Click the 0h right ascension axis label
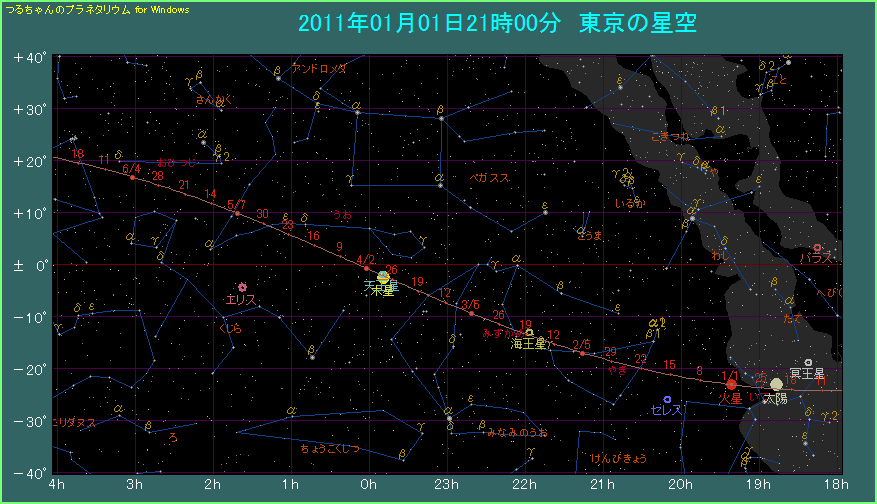 [369, 485]
